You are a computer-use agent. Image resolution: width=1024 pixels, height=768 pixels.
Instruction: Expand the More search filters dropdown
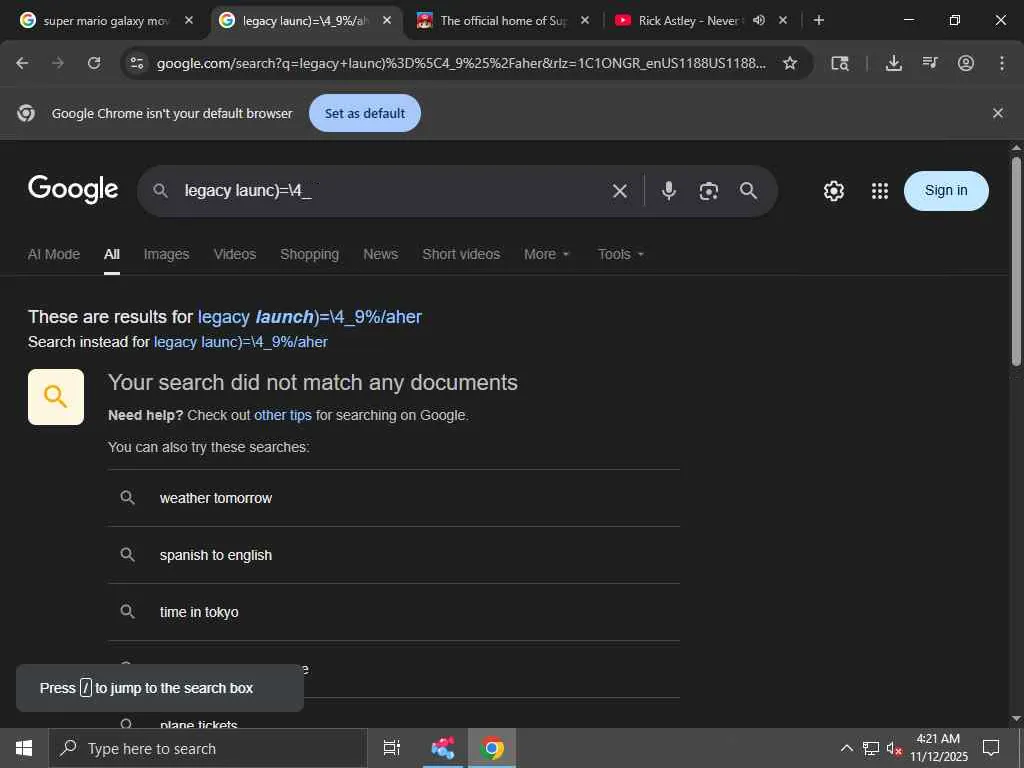[x=547, y=254]
